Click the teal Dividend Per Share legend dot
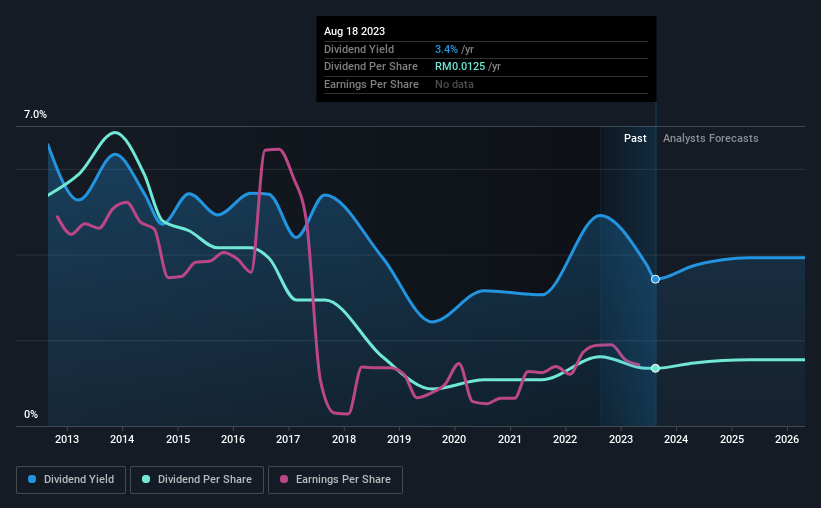This screenshot has height=508, width=821. (146, 479)
